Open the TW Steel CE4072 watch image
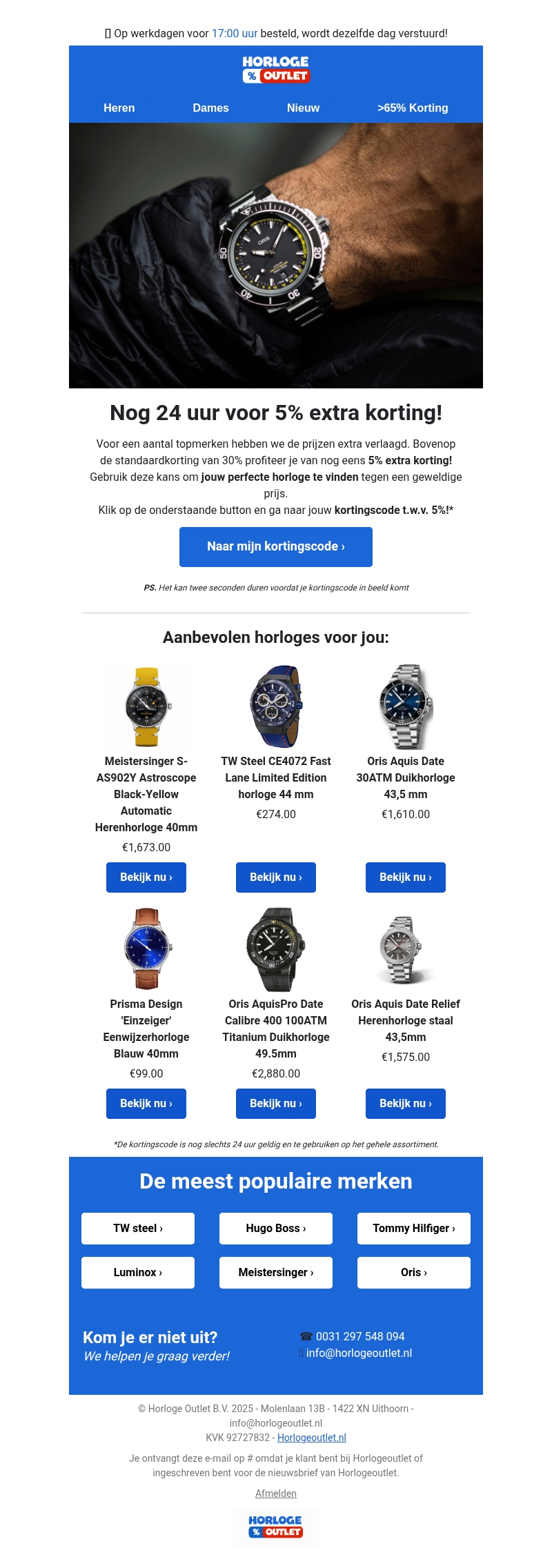 [276, 708]
